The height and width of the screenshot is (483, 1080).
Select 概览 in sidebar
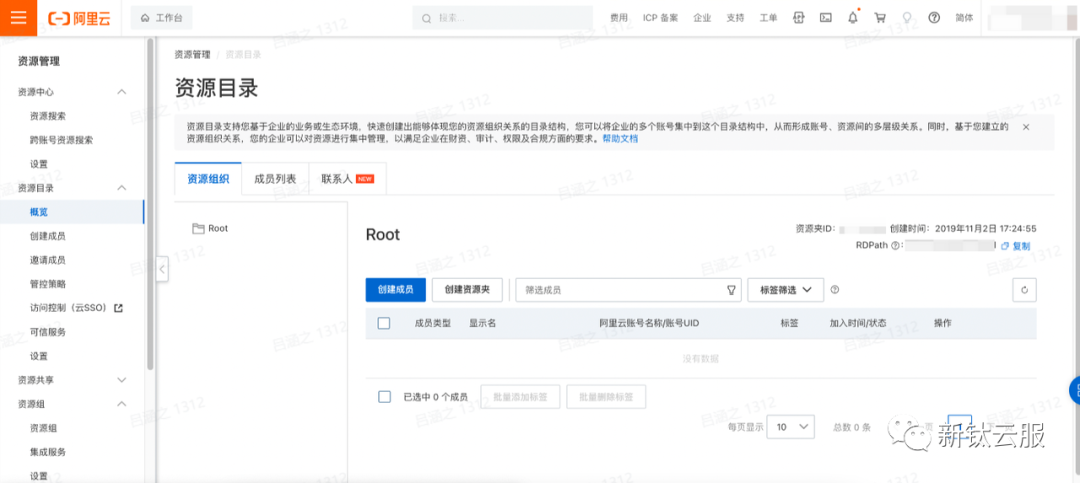point(72,212)
